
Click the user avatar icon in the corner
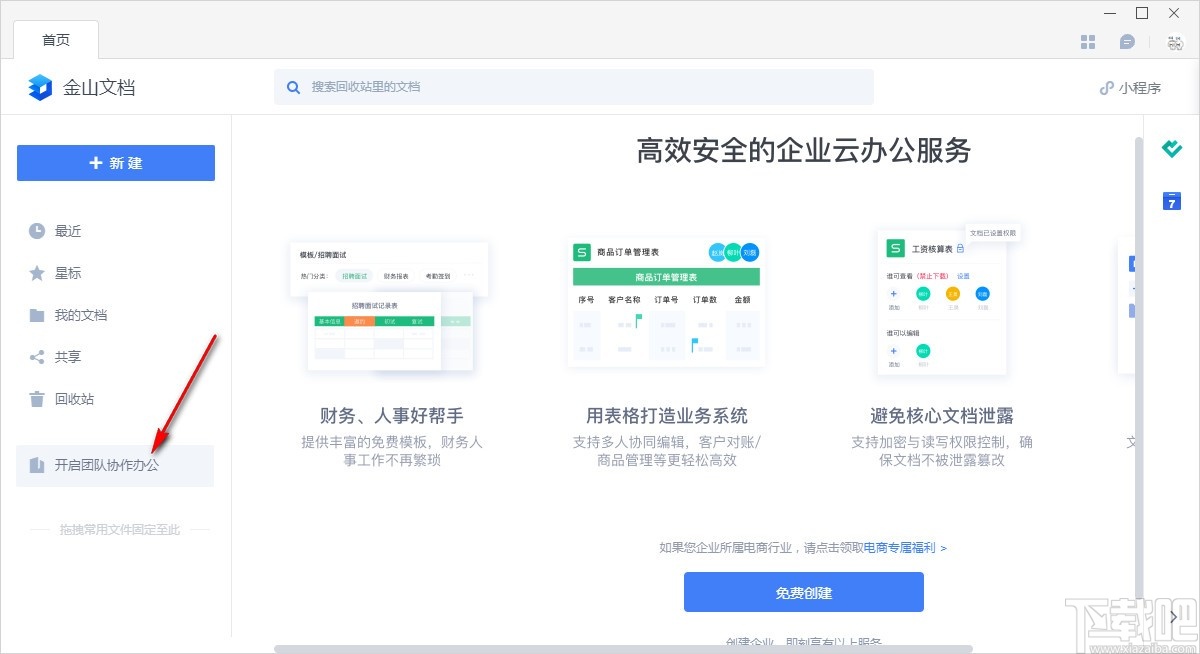(1172, 40)
